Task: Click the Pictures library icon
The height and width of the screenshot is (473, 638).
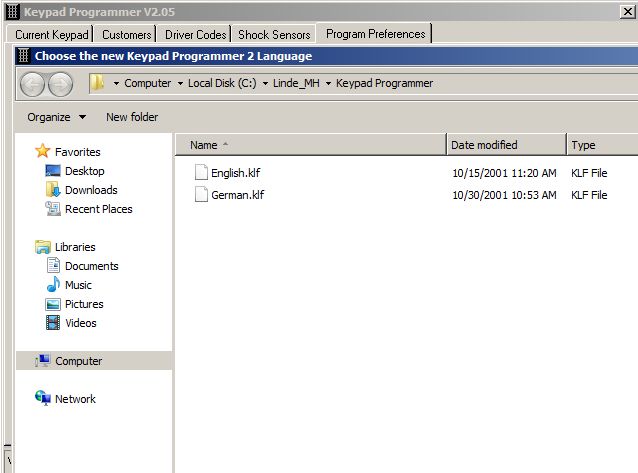Action: click(x=53, y=304)
